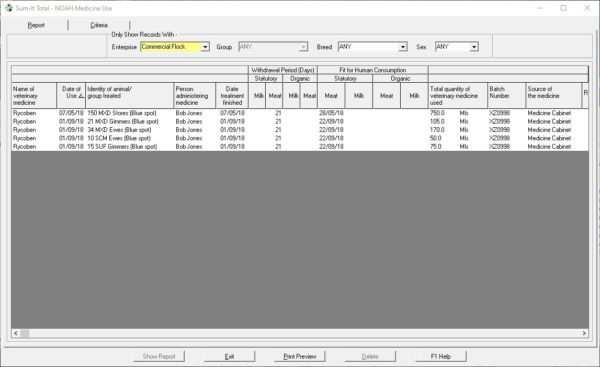Click the 75.0 quantity cell

tap(436, 147)
